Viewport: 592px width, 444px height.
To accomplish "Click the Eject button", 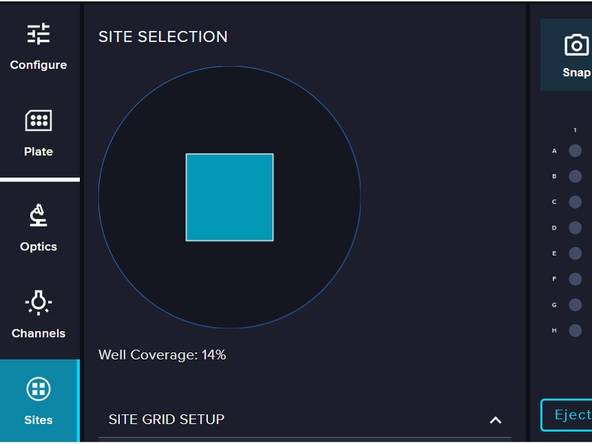I will tap(567, 415).
